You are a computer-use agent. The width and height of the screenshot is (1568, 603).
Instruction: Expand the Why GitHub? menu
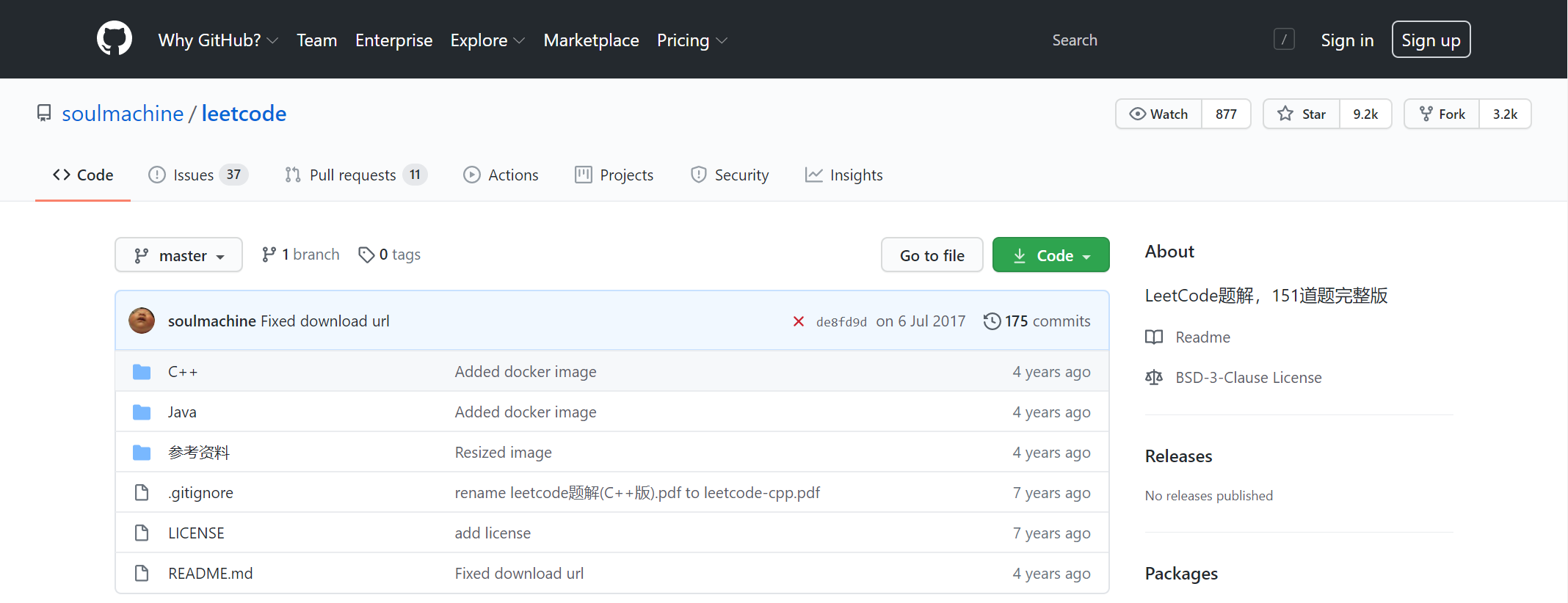point(218,40)
